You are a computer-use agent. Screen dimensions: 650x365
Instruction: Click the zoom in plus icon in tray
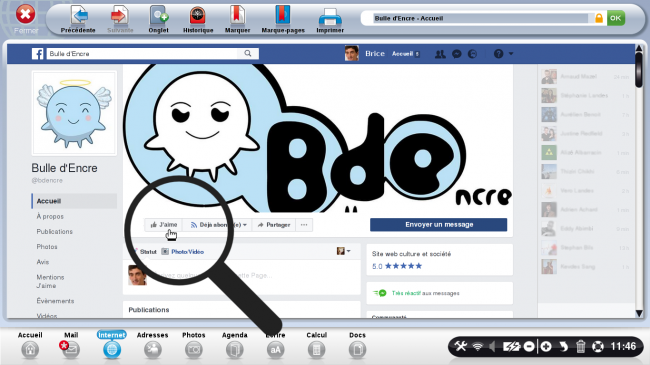546,346
